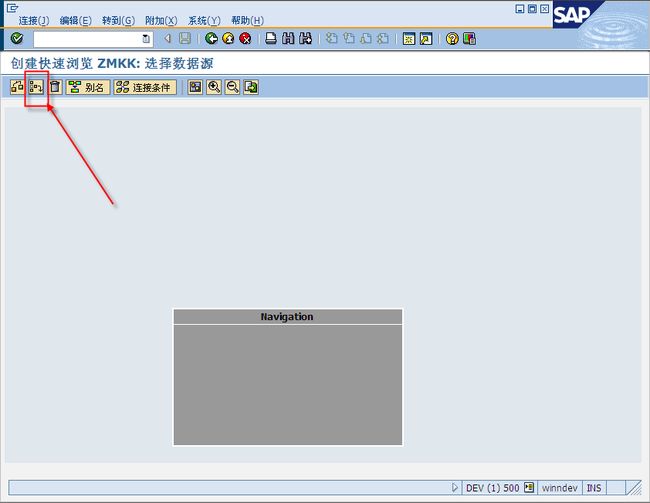Image resolution: width=650 pixels, height=503 pixels.
Task: Click the Zoom Out magnifier icon
Action: pos(233,87)
